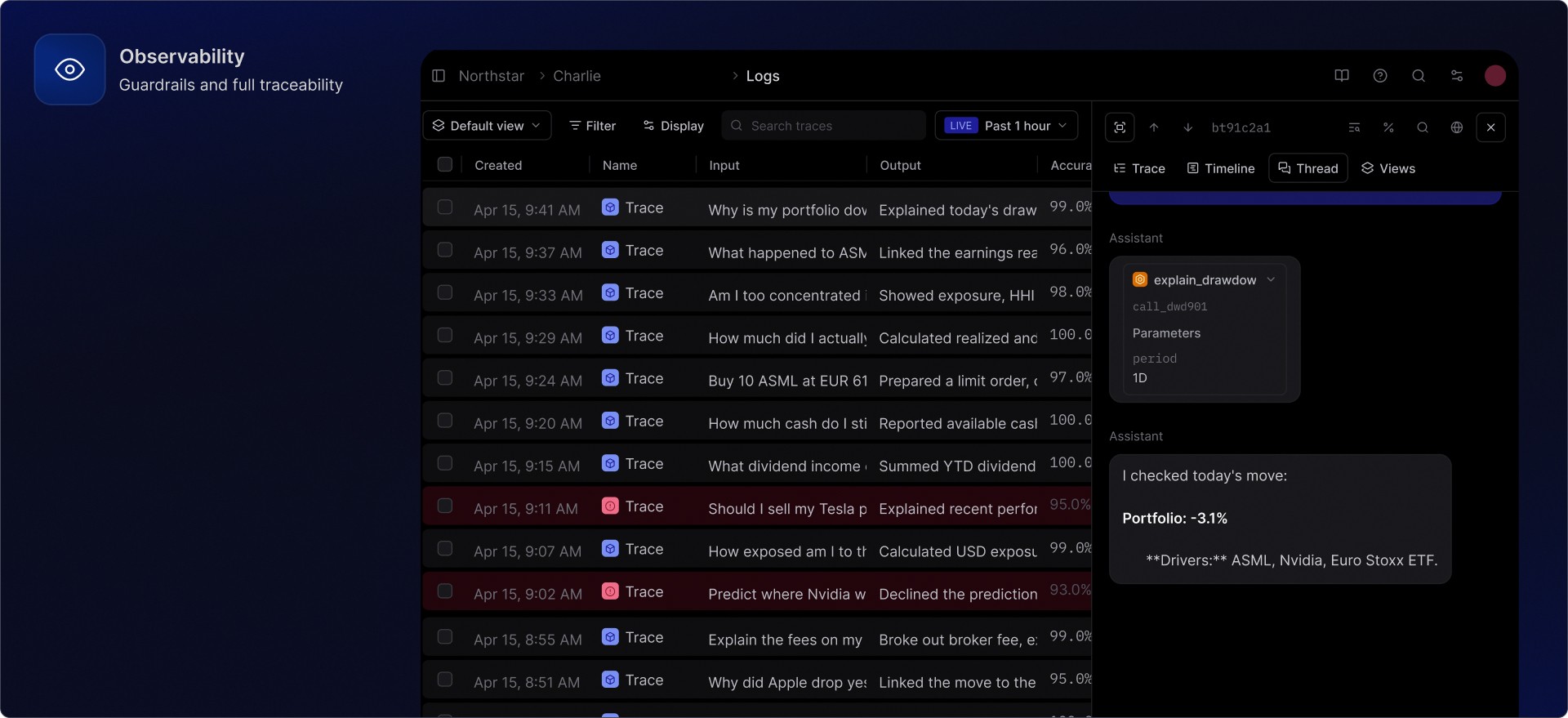Open the Display options button
The image size is (1568, 718).
(673, 126)
